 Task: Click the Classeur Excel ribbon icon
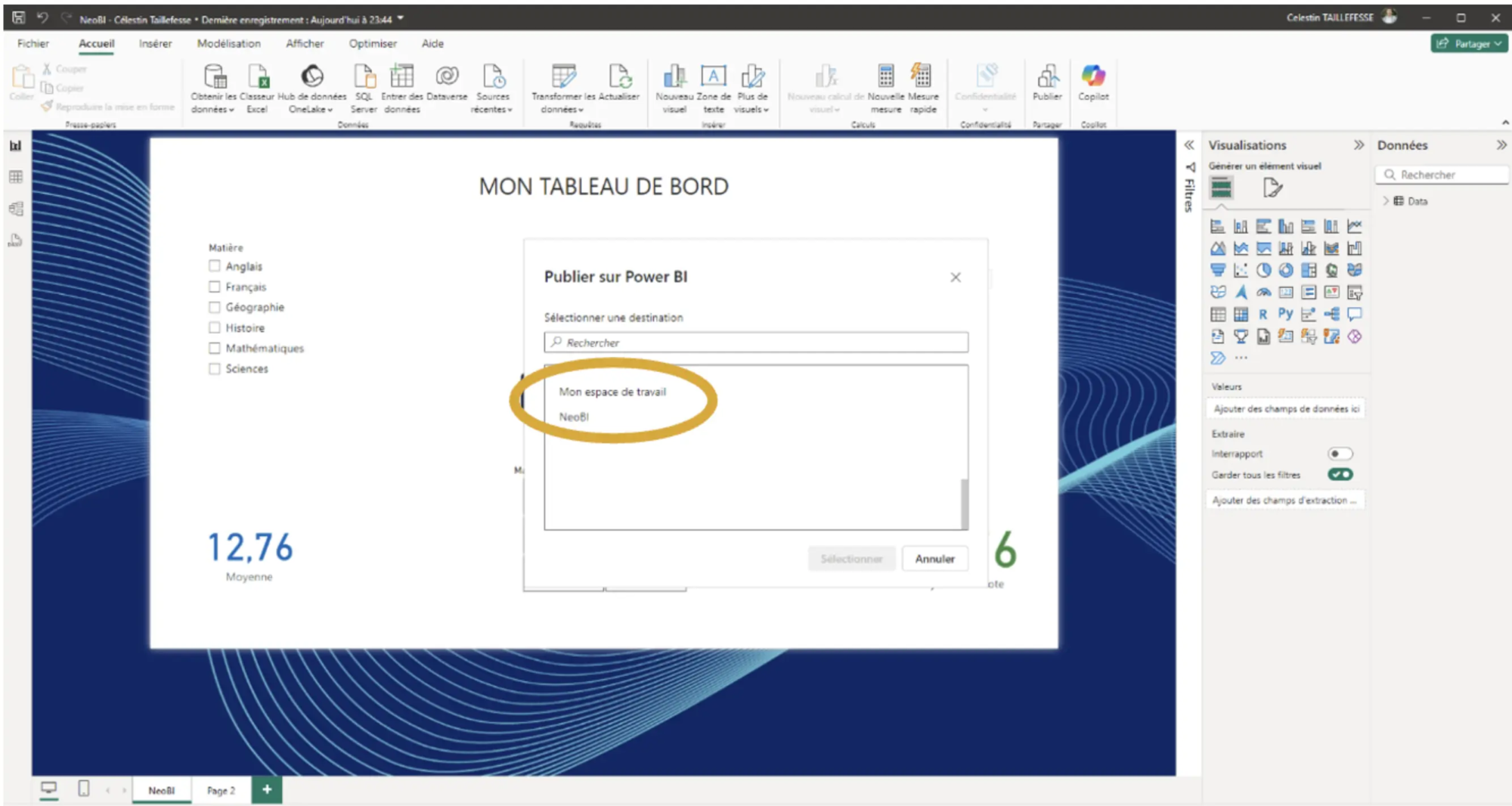tap(257, 88)
